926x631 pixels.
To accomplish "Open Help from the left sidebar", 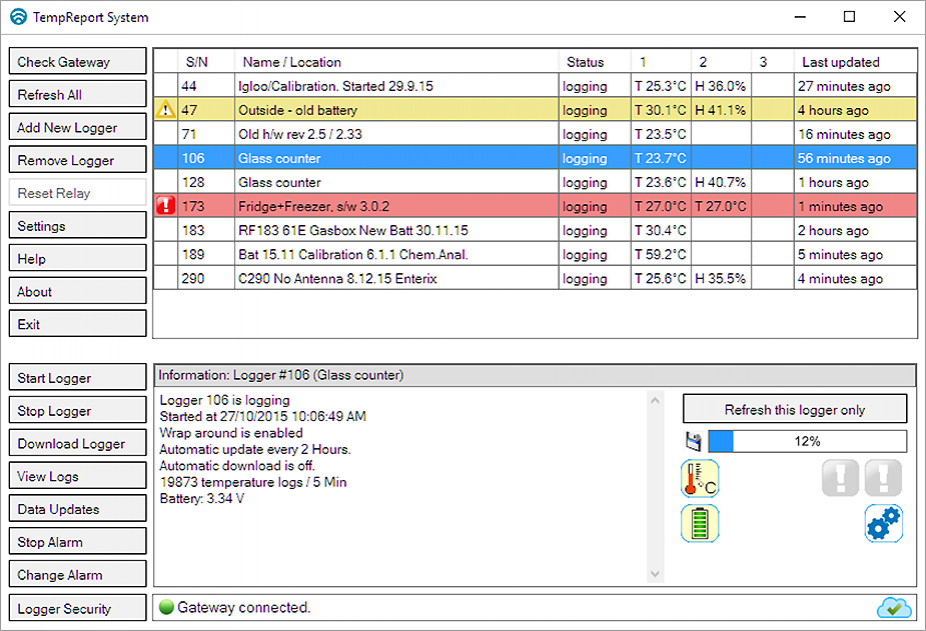I will coord(77,258).
